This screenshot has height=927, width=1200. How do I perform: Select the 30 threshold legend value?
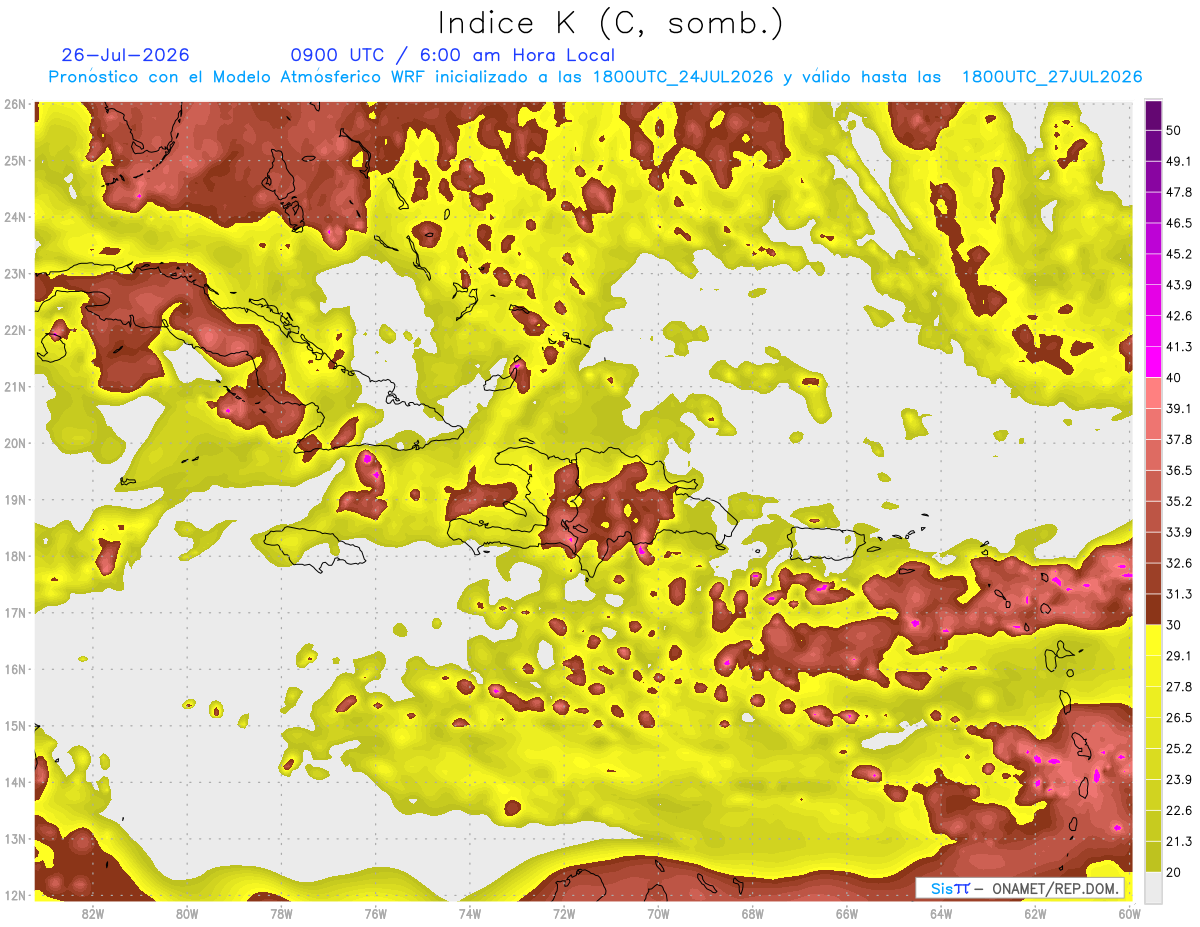click(x=1174, y=625)
